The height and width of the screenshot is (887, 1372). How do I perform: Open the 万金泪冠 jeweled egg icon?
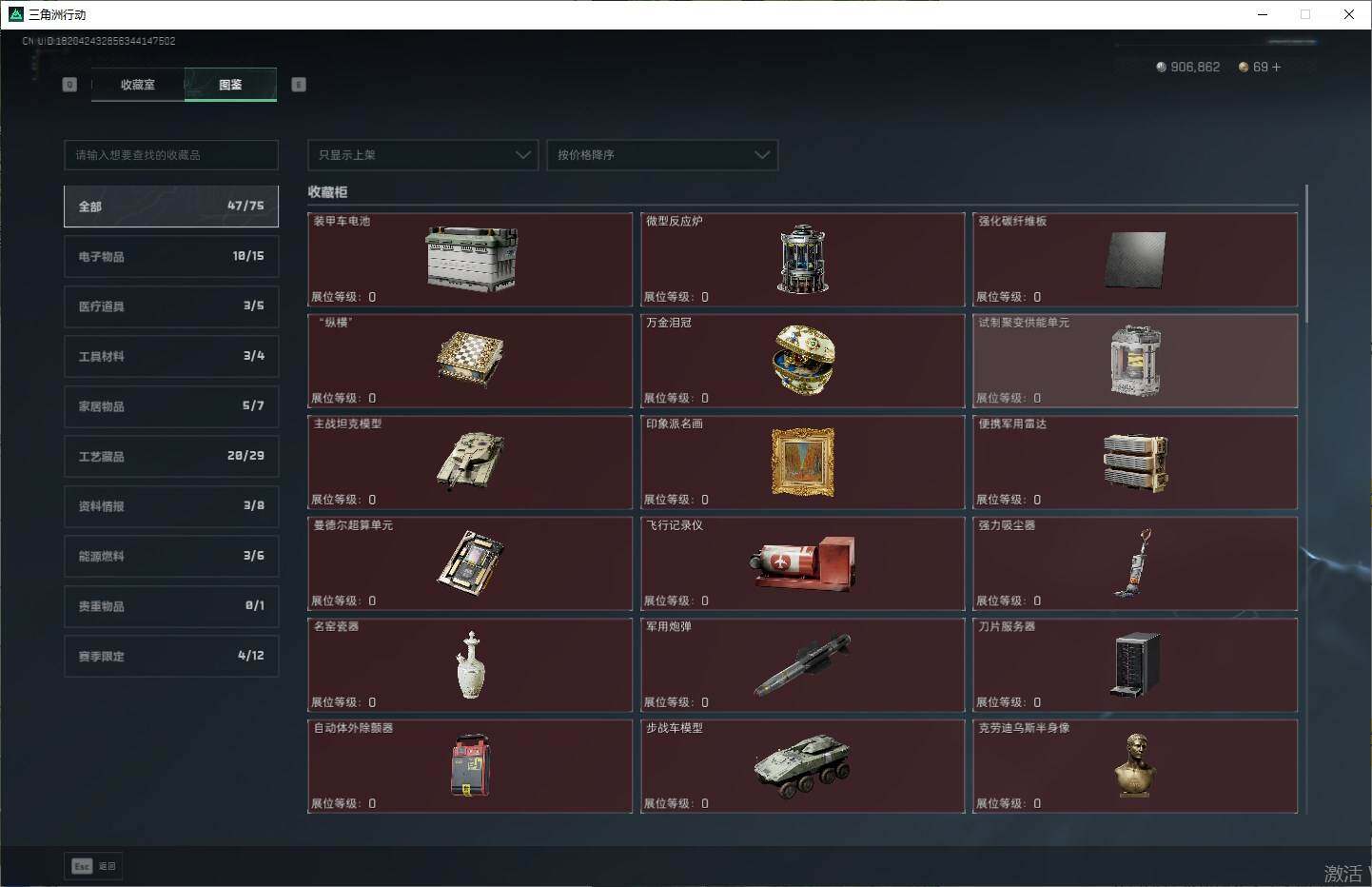[803, 360]
